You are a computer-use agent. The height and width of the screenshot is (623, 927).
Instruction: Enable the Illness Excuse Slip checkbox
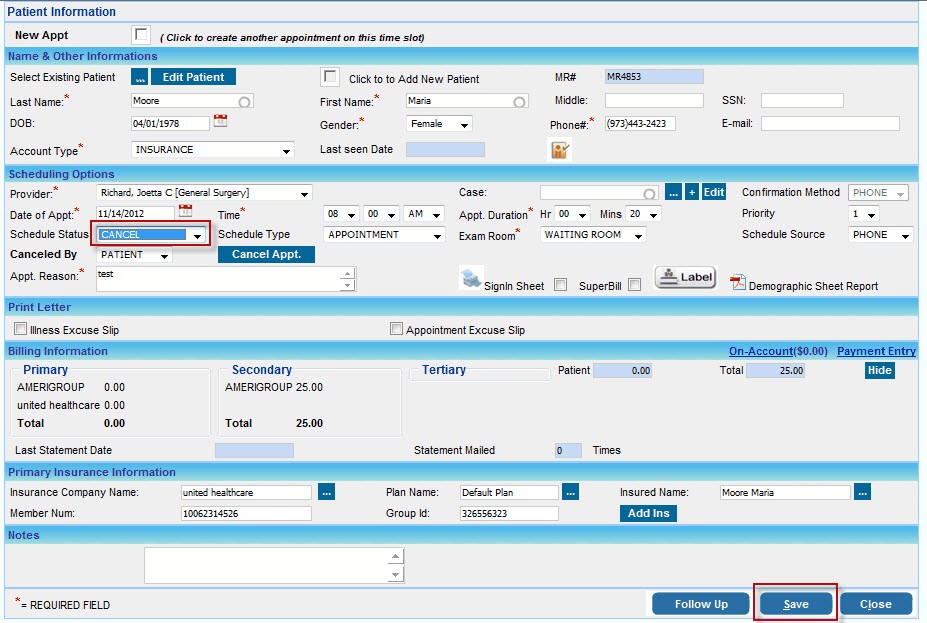coord(21,329)
